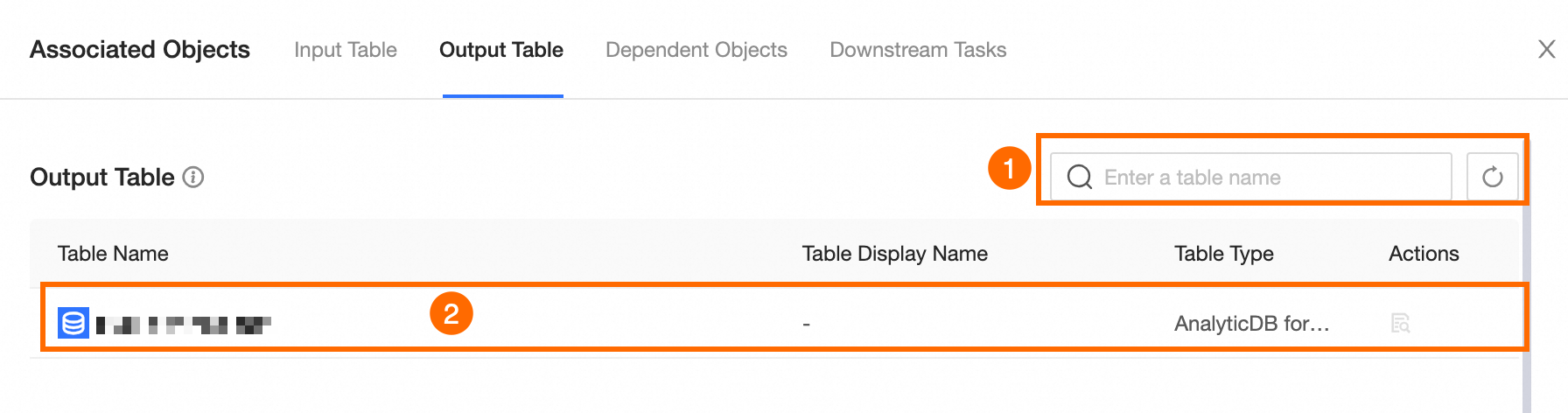Viewport: 1568px width, 413px height.
Task: Close the Associated Objects panel
Action: pyautogui.click(x=1546, y=50)
